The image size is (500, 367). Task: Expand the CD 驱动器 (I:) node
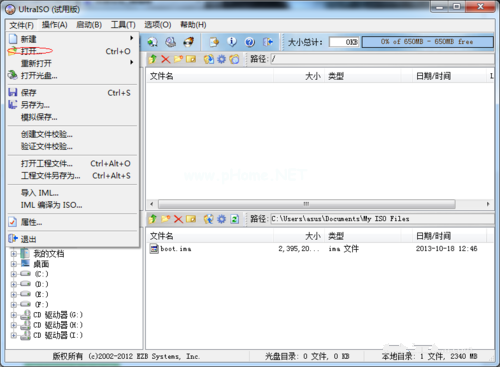pos(14,335)
